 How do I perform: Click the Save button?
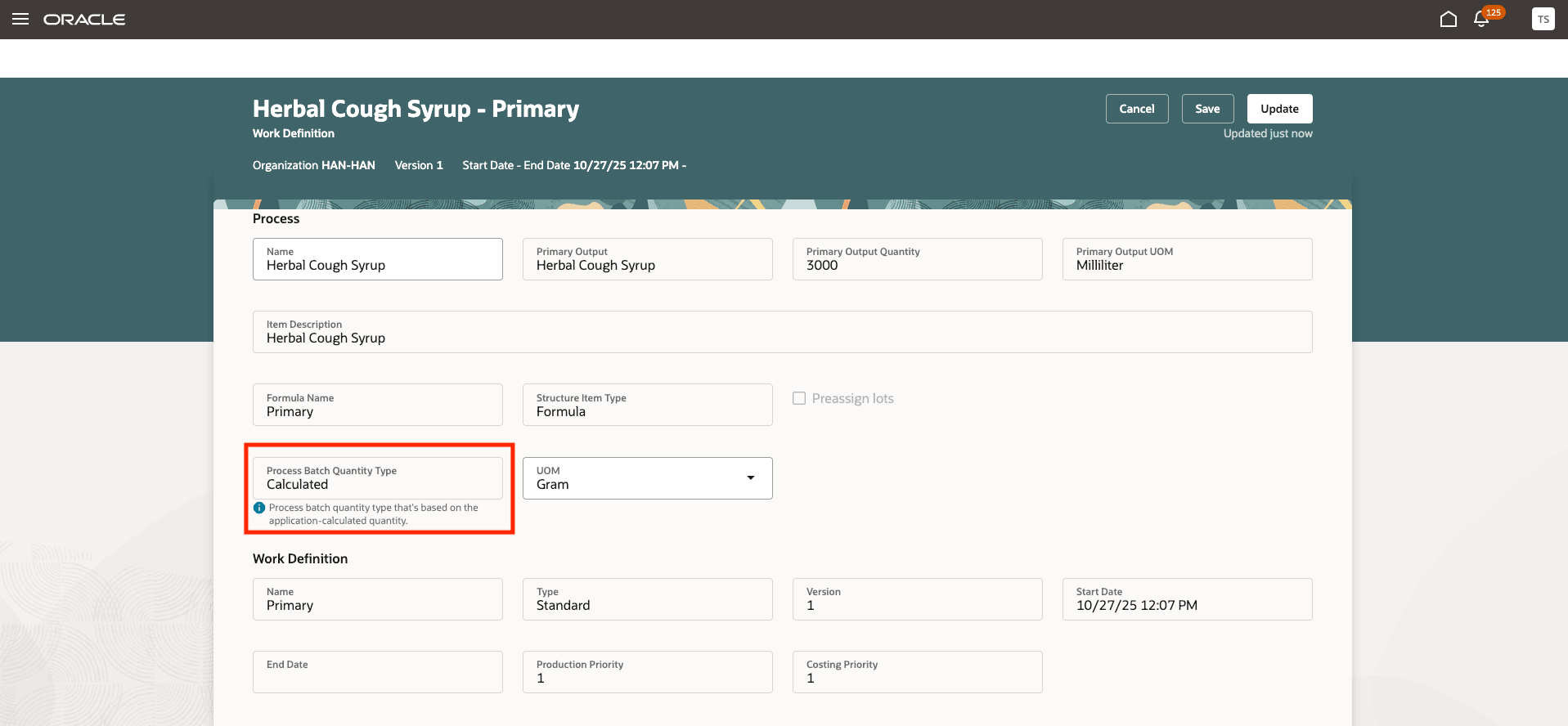pyautogui.click(x=1207, y=109)
